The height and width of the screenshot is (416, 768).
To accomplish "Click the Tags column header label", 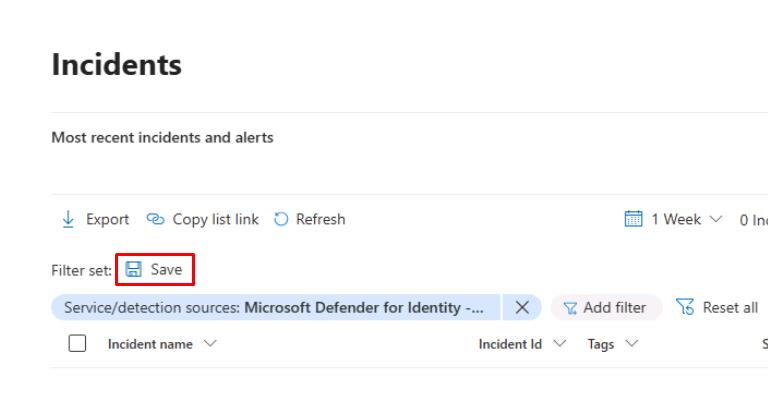I will [600, 344].
